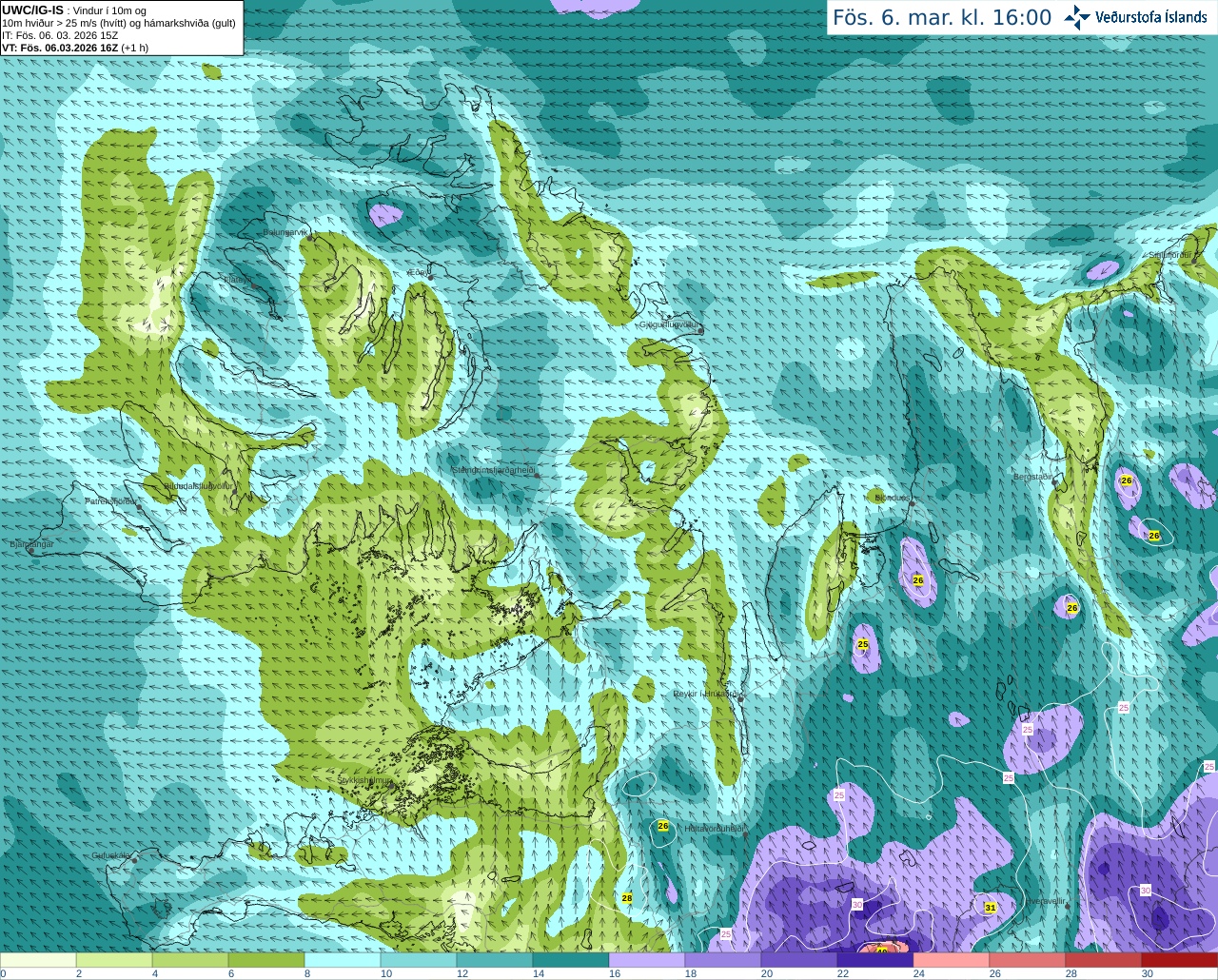This screenshot has width=1218, height=980.
Task: Click the VT: Fös. 06.03.2026 16Z line
Action: coord(75,48)
